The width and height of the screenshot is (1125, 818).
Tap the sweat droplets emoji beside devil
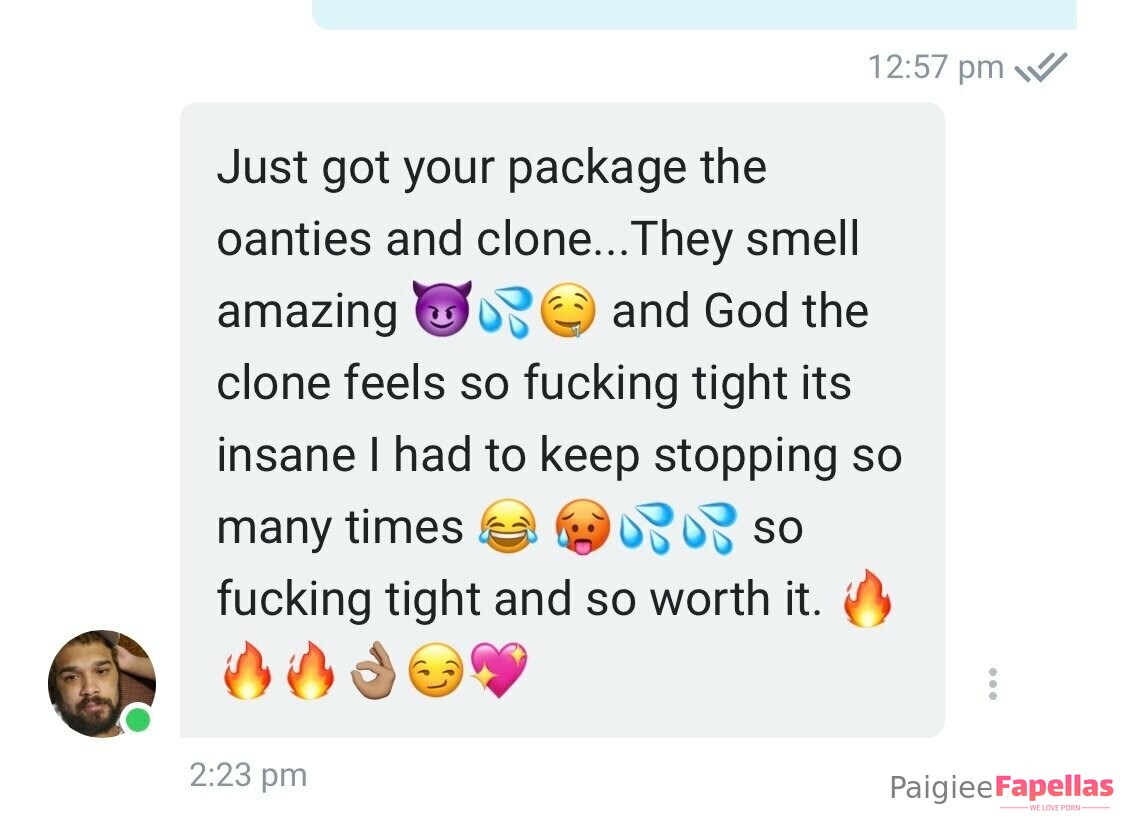click(505, 311)
